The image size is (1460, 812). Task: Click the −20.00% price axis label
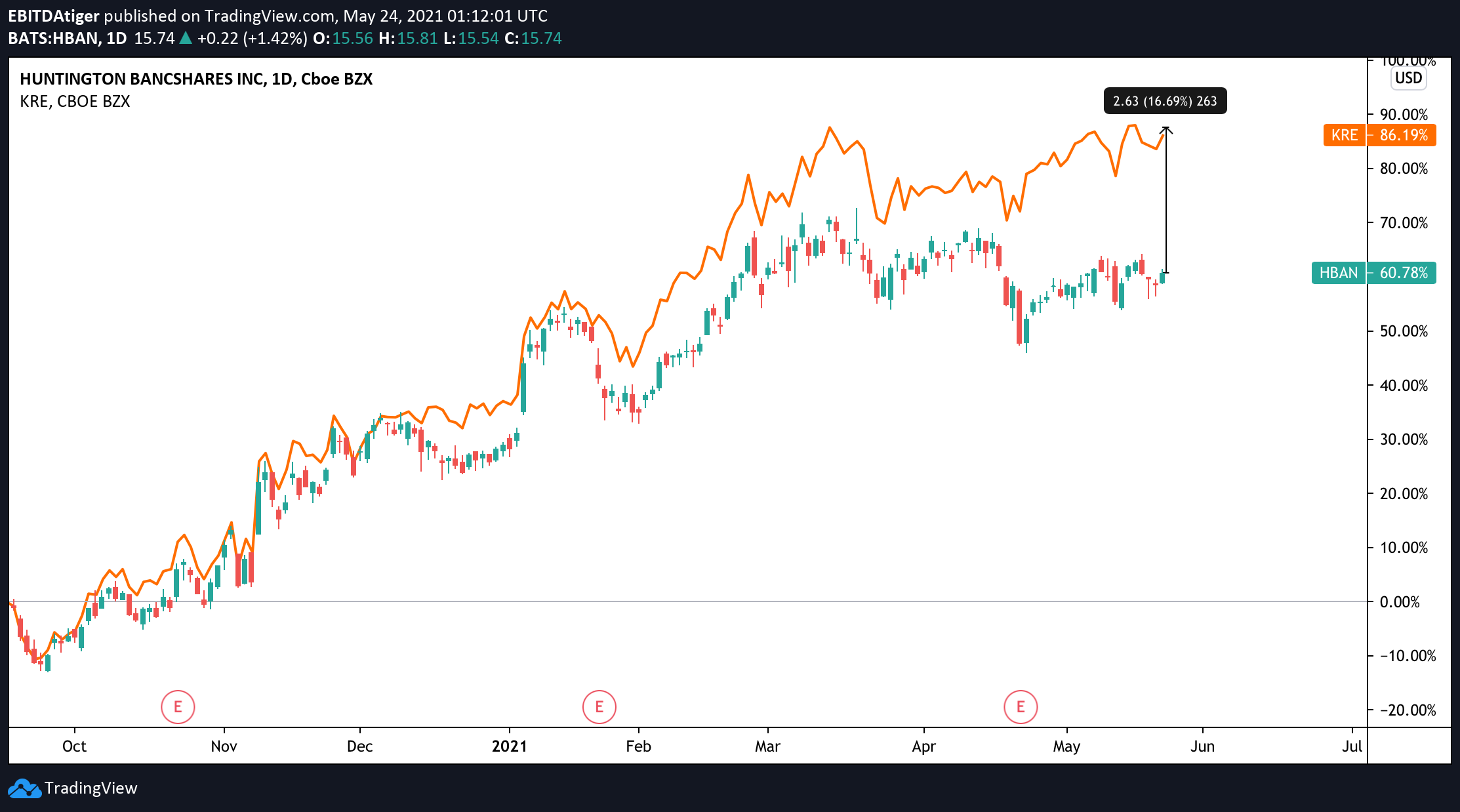pyautogui.click(x=1408, y=710)
